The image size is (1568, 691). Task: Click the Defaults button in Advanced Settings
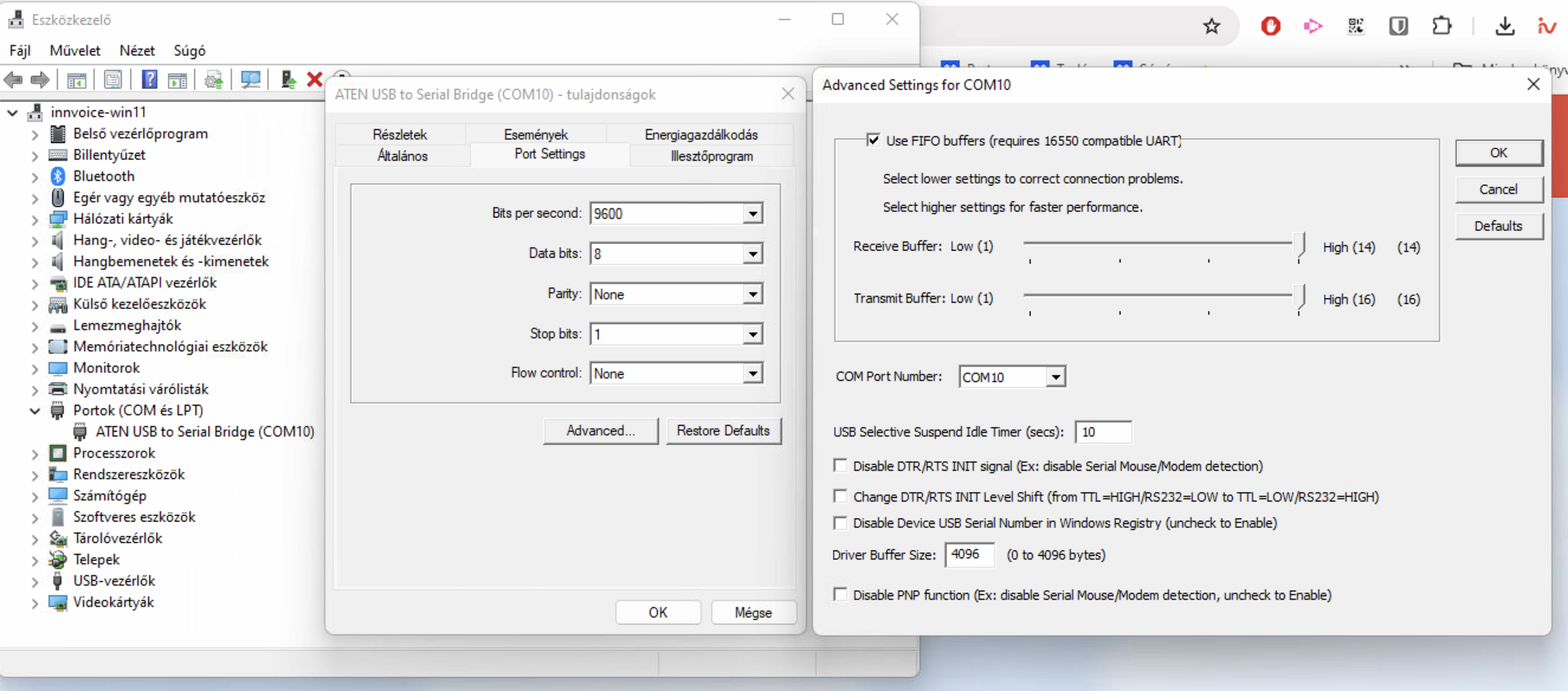coord(1498,226)
